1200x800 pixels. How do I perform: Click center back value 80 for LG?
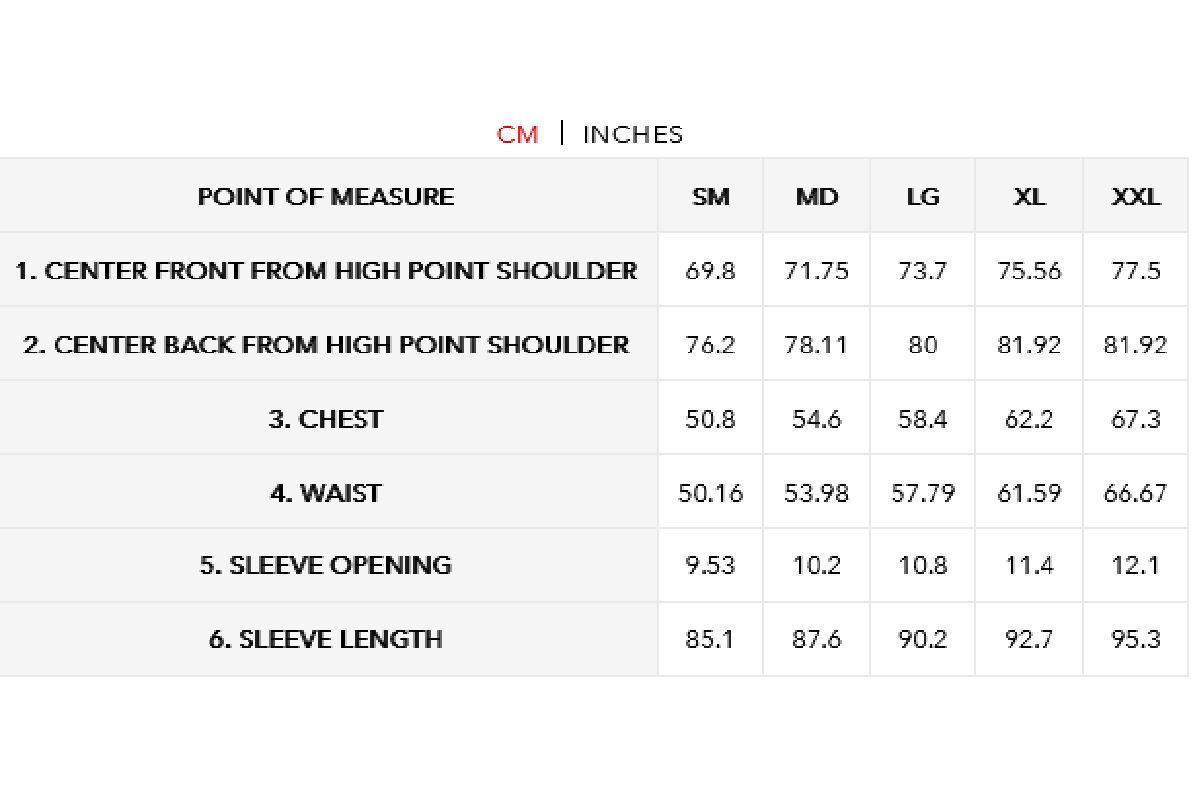923,344
